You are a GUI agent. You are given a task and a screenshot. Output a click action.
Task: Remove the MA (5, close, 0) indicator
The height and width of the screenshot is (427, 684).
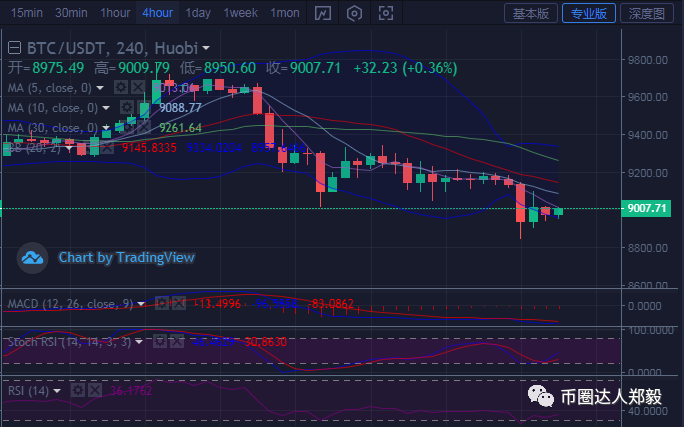tap(138, 88)
